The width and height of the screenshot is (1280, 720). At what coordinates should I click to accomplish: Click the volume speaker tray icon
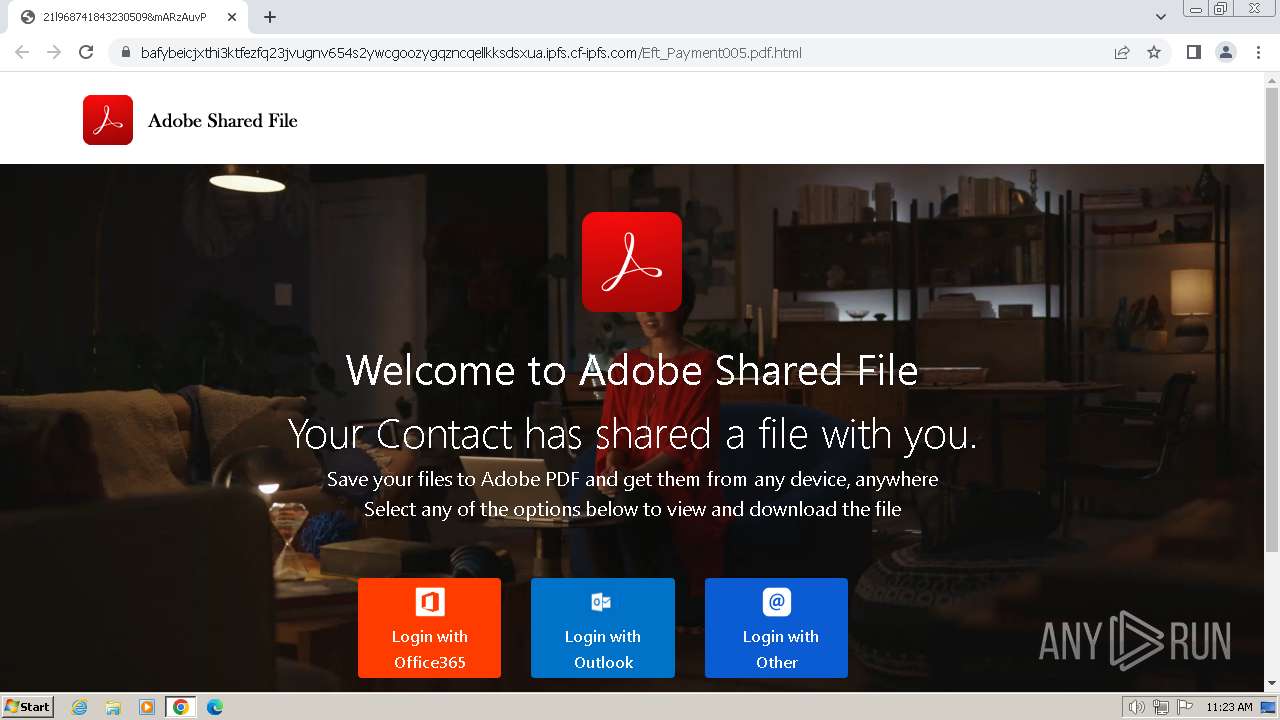click(x=1137, y=707)
